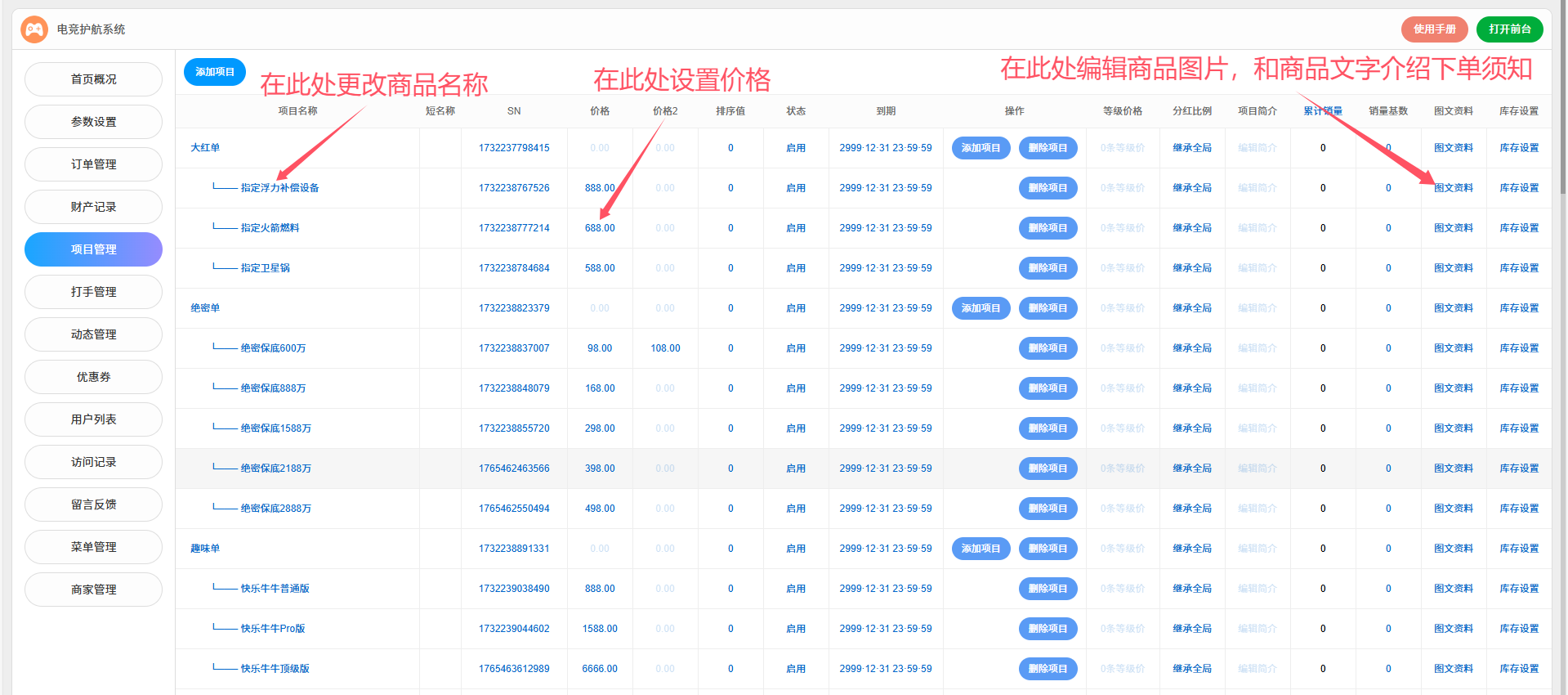The height and width of the screenshot is (695, 1568).
Task: Expand the 大红单 parent category
Action: tap(205, 148)
